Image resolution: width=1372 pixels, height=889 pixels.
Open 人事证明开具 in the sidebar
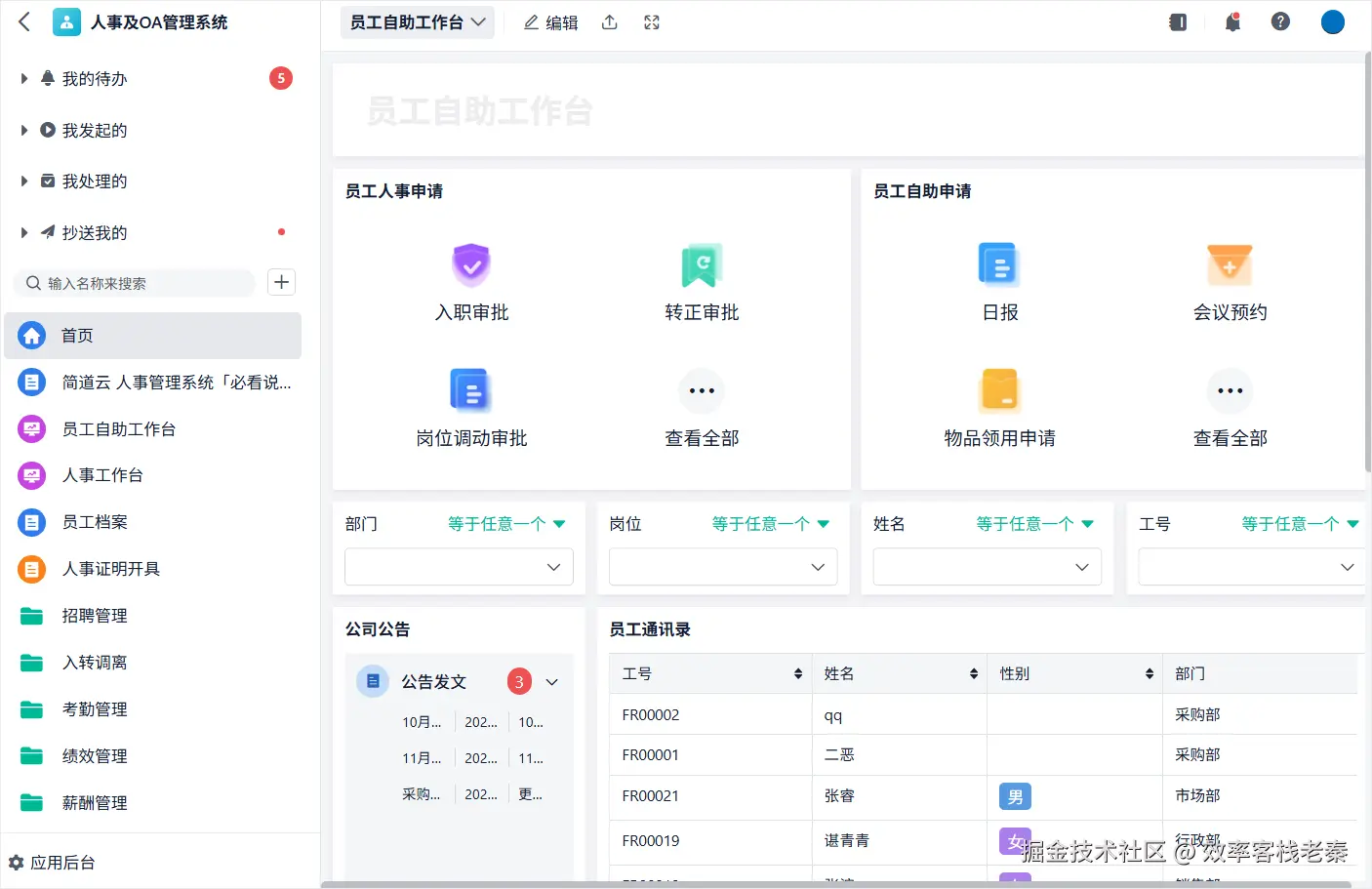pyautogui.click(x=153, y=569)
